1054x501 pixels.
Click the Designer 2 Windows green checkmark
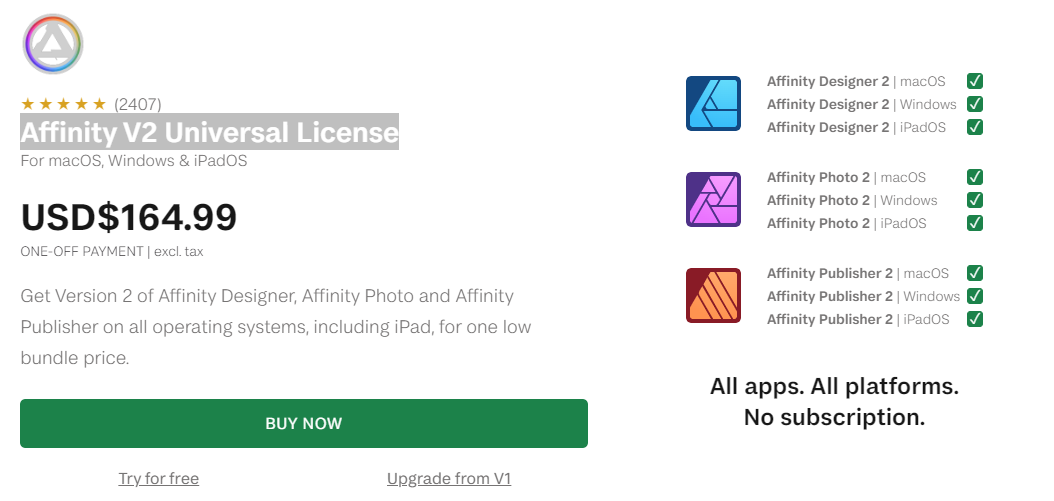(x=975, y=104)
